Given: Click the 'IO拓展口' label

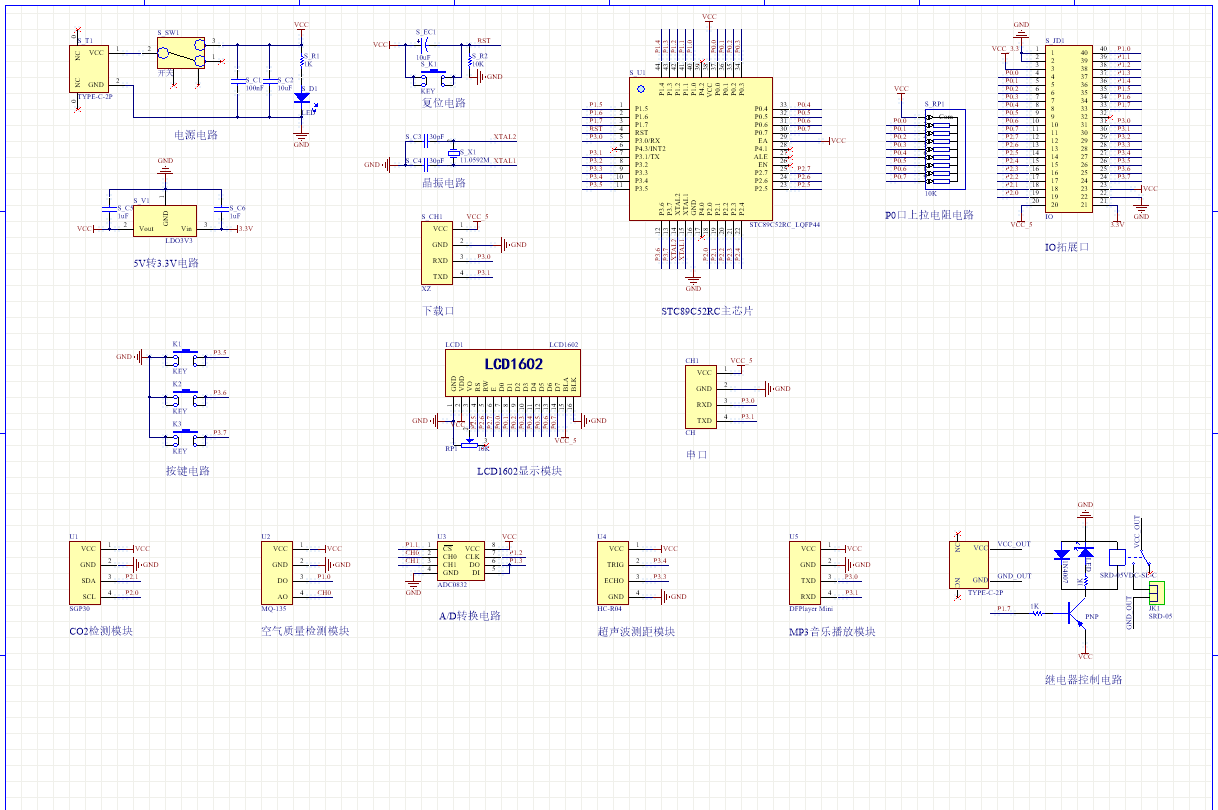Looking at the screenshot, I should [x=1067, y=247].
